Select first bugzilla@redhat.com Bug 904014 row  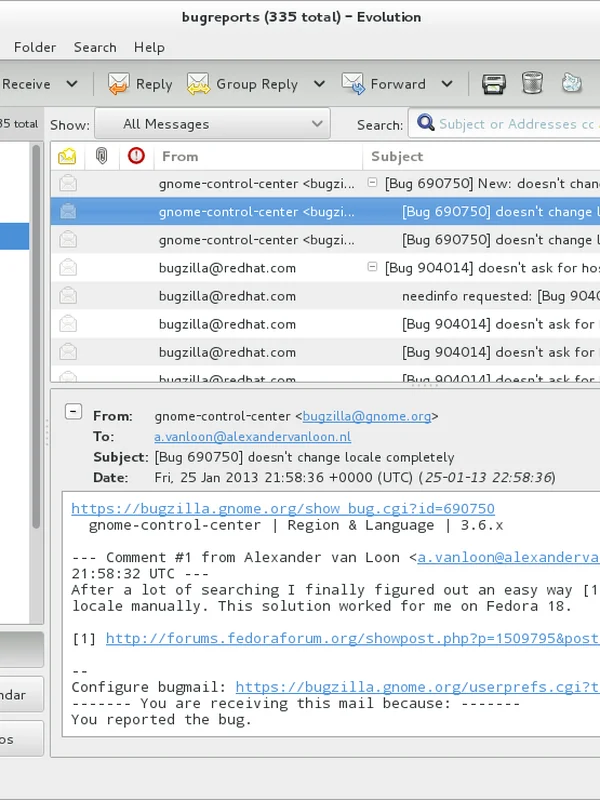(326, 268)
